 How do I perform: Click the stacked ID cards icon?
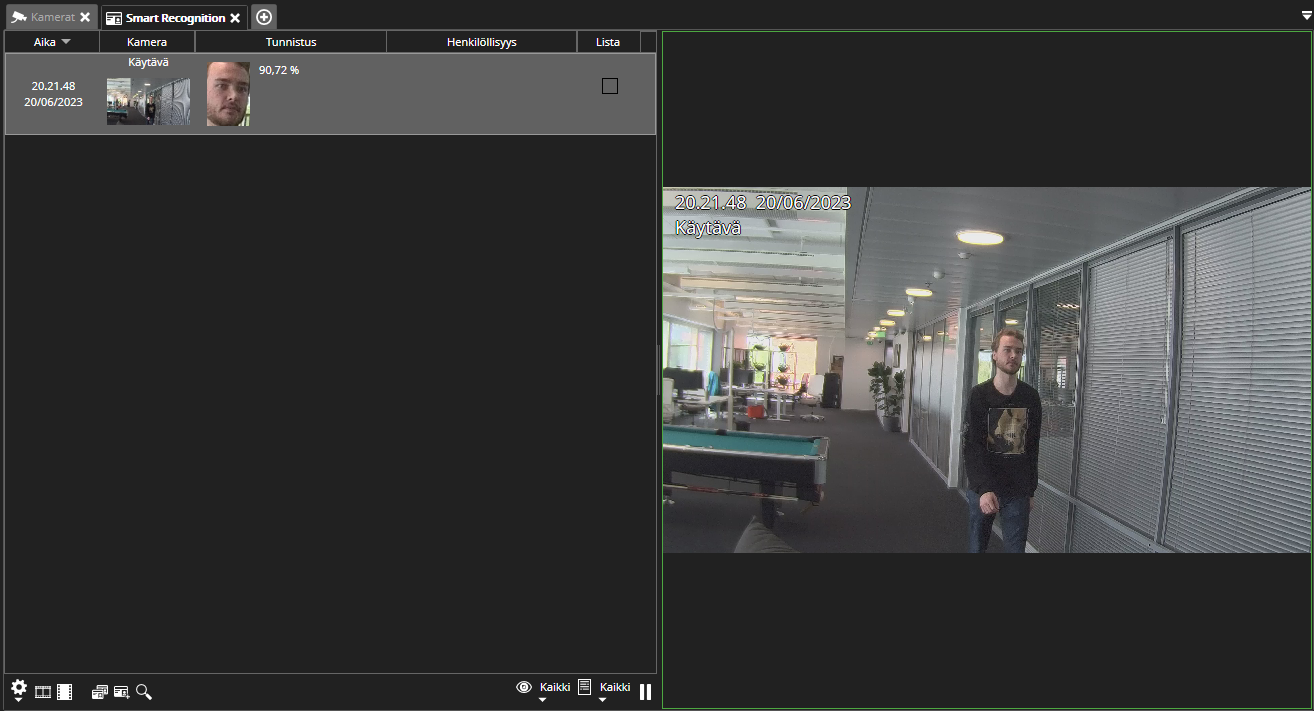(100, 692)
